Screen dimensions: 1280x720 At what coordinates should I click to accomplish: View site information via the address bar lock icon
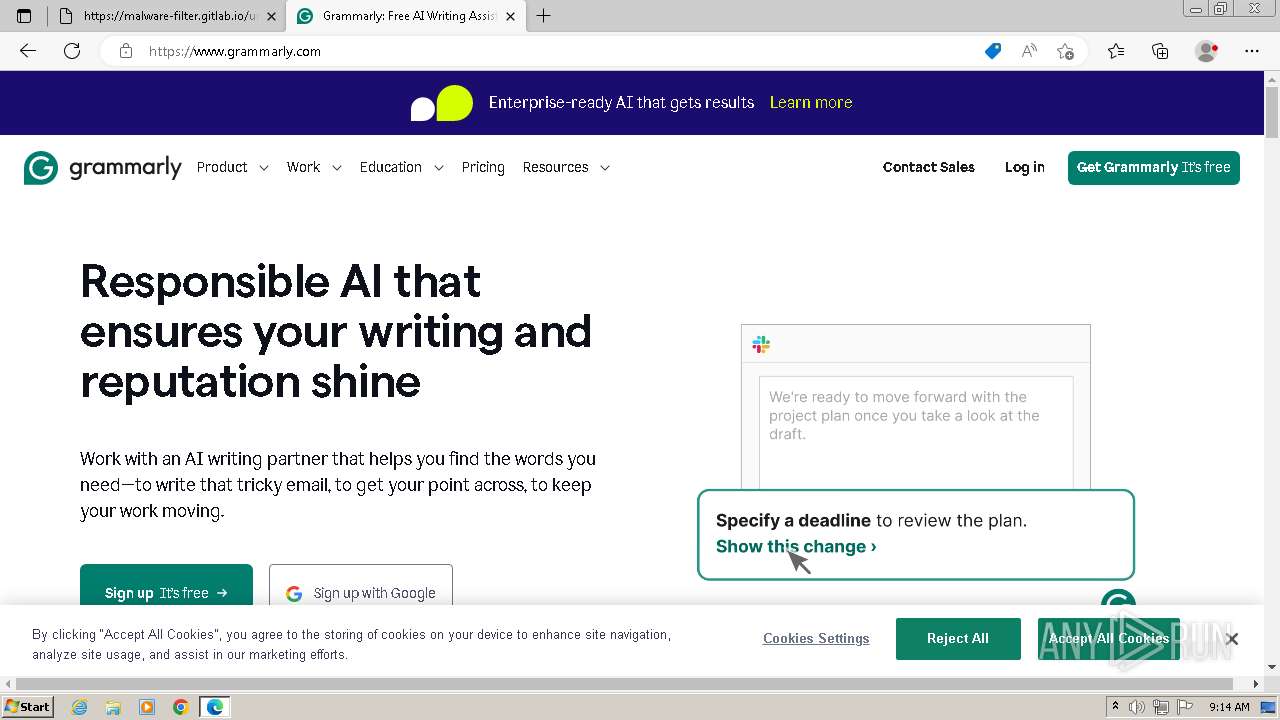126,51
